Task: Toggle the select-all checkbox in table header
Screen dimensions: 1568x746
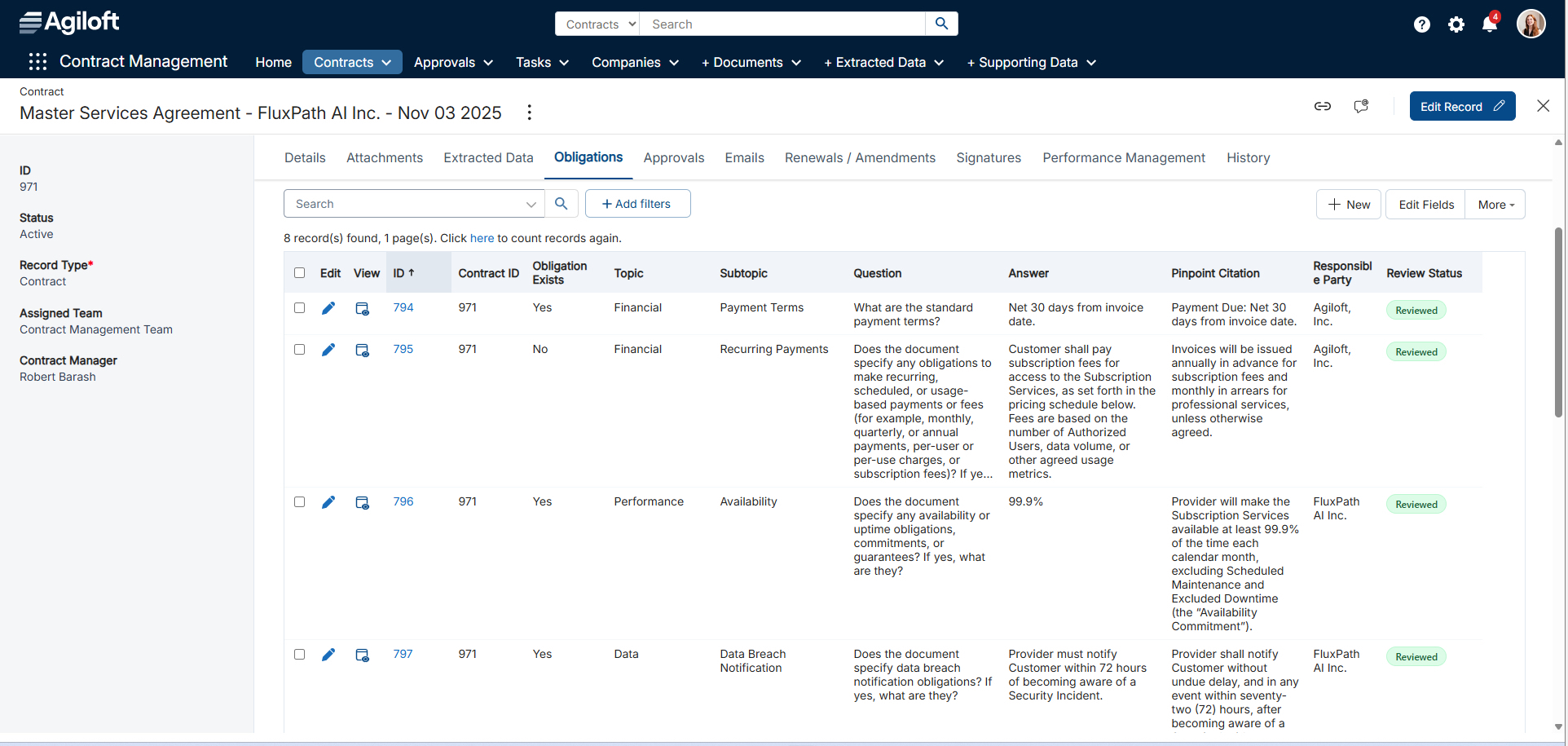Action: click(x=300, y=273)
